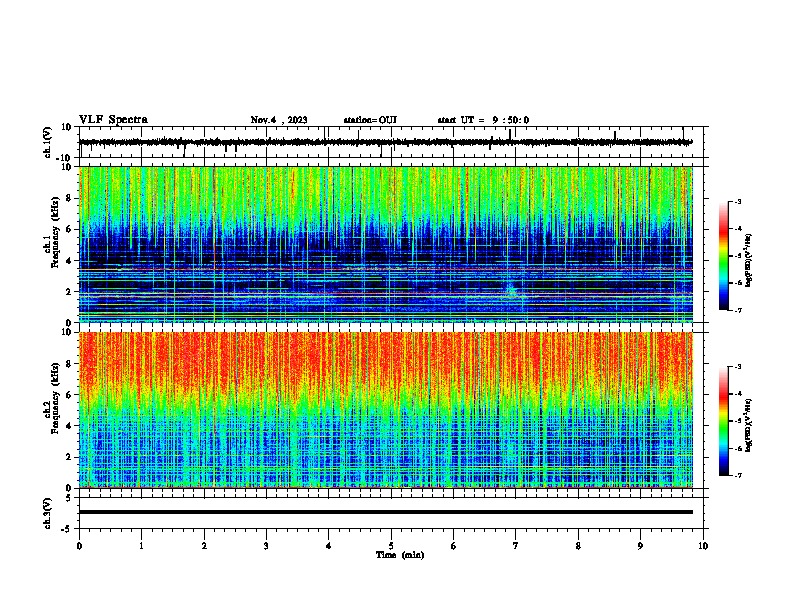This screenshot has height=612, width=792.
Task: Click the 8 kHz tick on ch.1 frequency axis
Action: pos(69,198)
